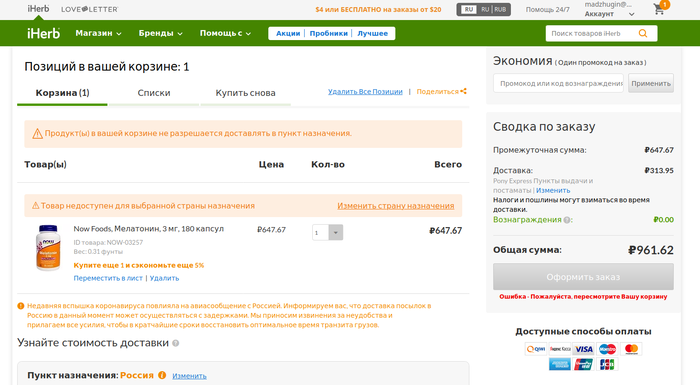
Task: Open the Now Foods Мелатонин product title
Action: click(149, 229)
